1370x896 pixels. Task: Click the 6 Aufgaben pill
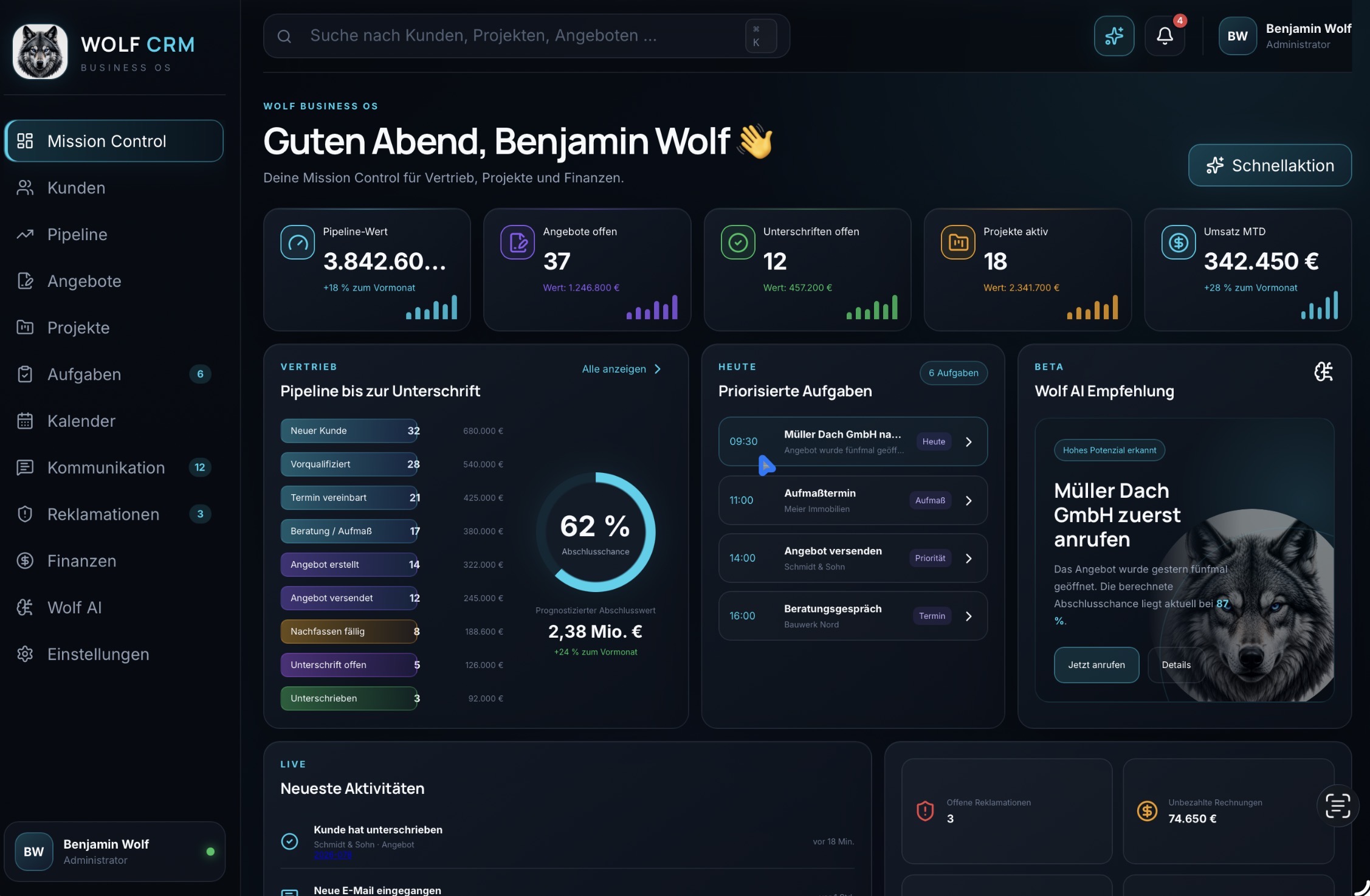(x=953, y=373)
